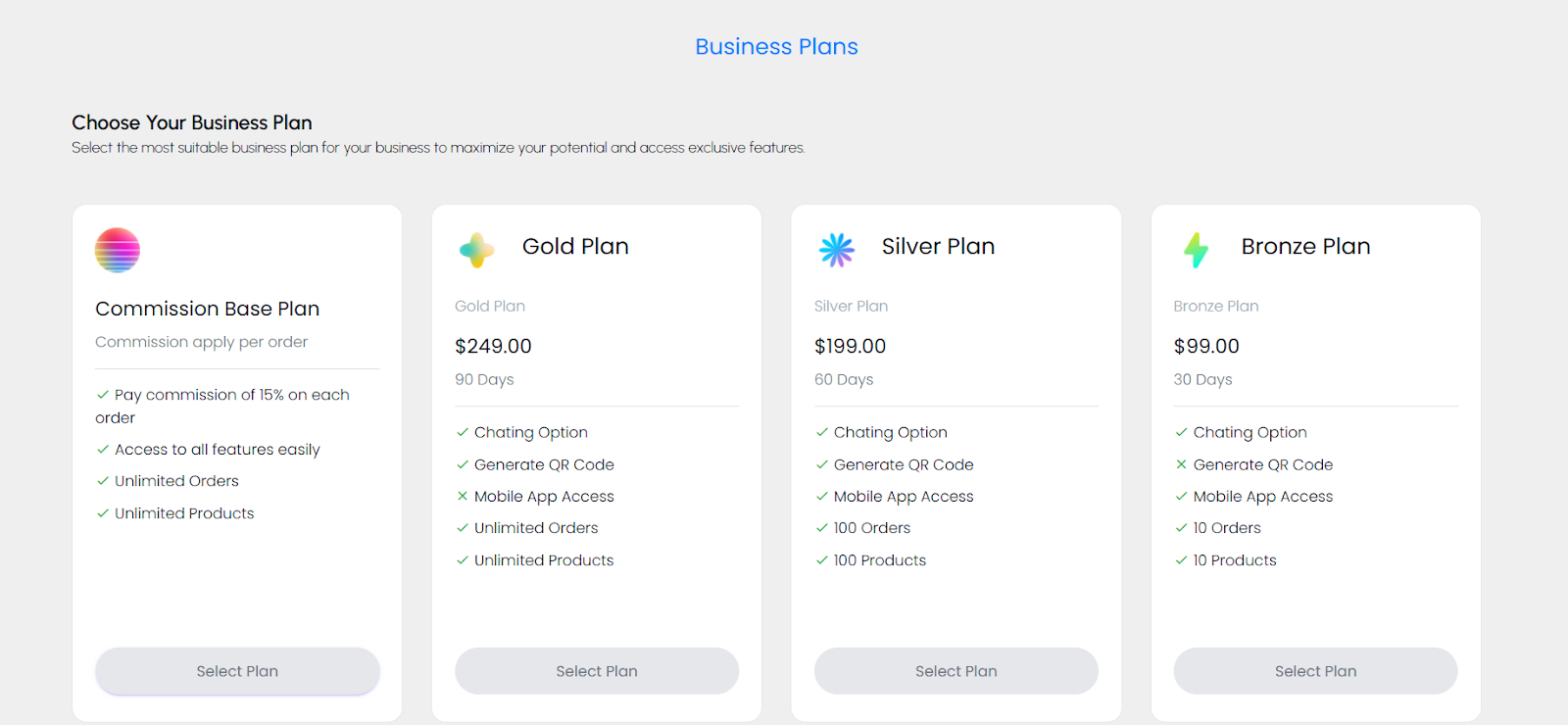The height and width of the screenshot is (725, 1568).
Task: Click the Bronze Plan 30 Days label
Action: coord(1202,379)
